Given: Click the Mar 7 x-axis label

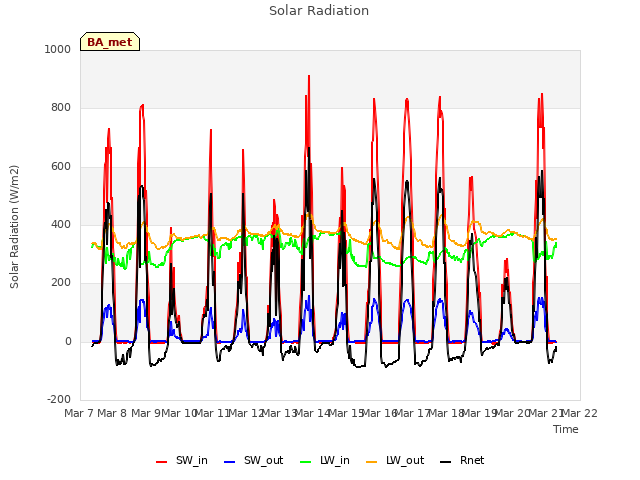Looking at the screenshot, I should point(80,413).
